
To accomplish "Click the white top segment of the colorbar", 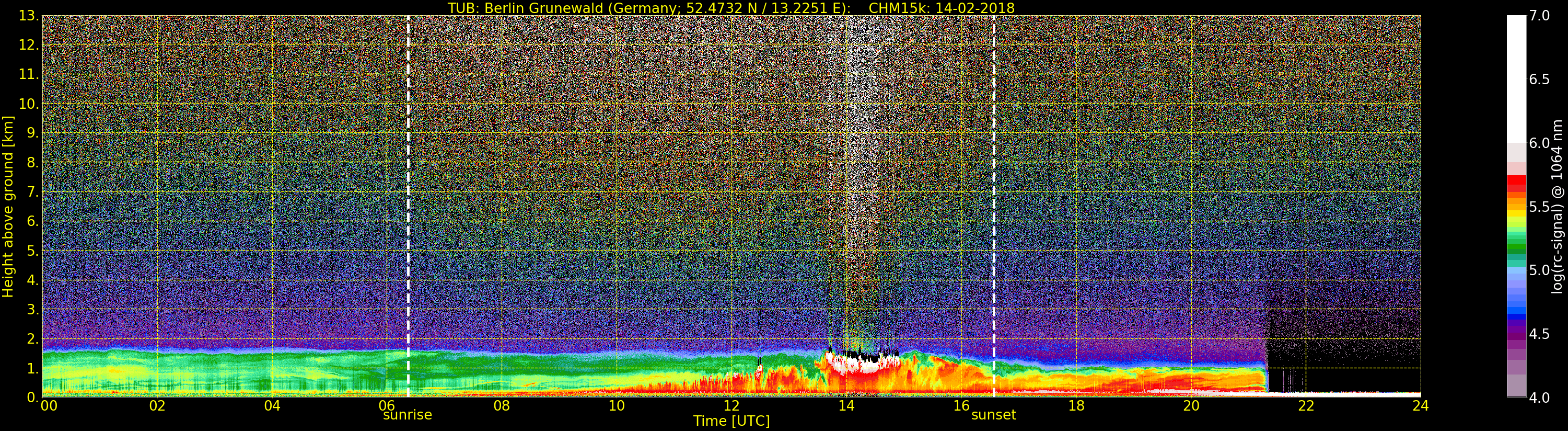I will (1516, 80).
